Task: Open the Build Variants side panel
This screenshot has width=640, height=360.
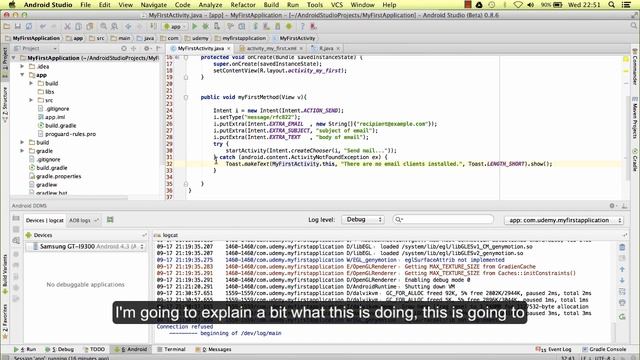Action: pos(5,273)
